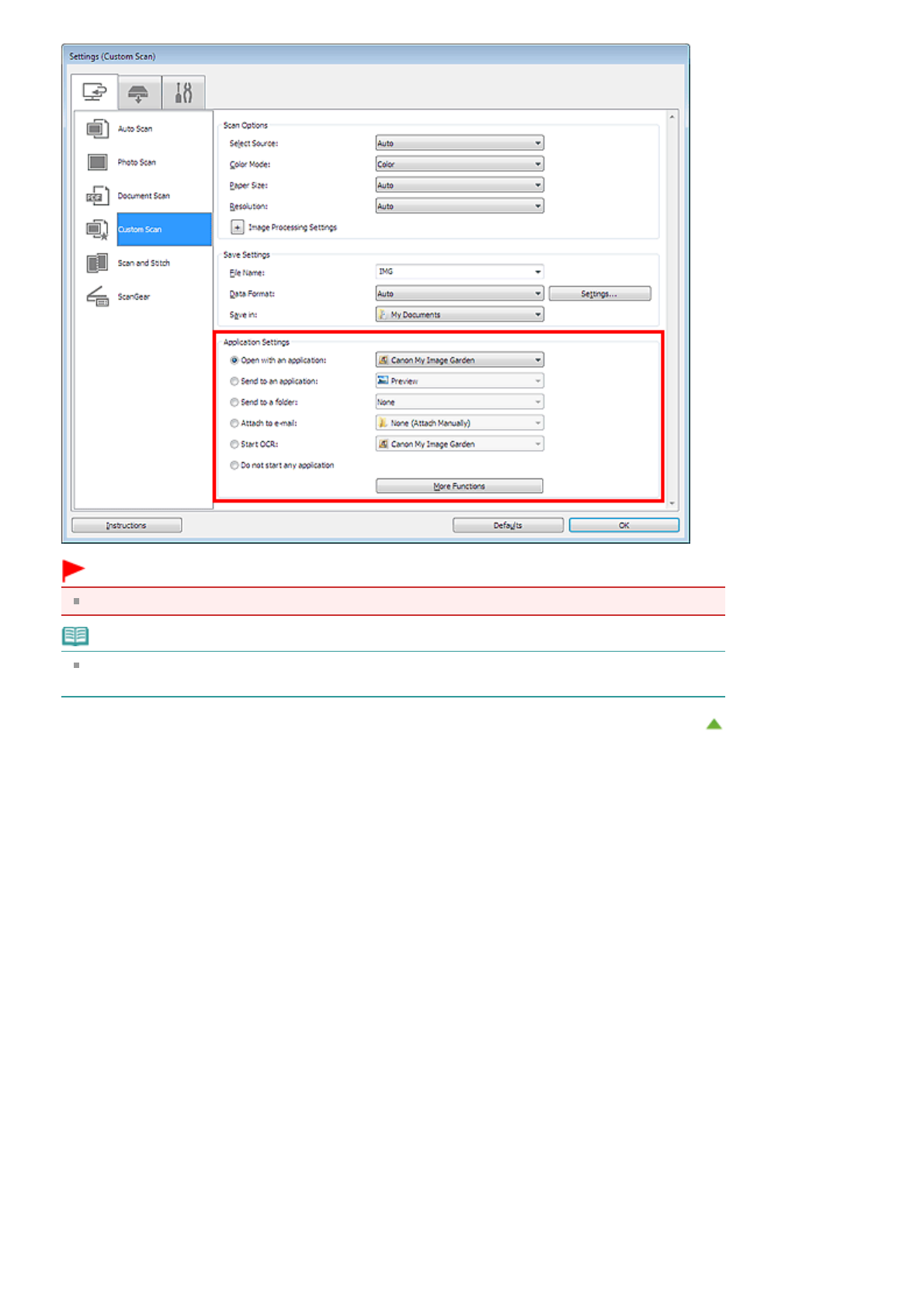Choose the Document Scan PDF icon
924x1308 pixels.
pos(97,196)
